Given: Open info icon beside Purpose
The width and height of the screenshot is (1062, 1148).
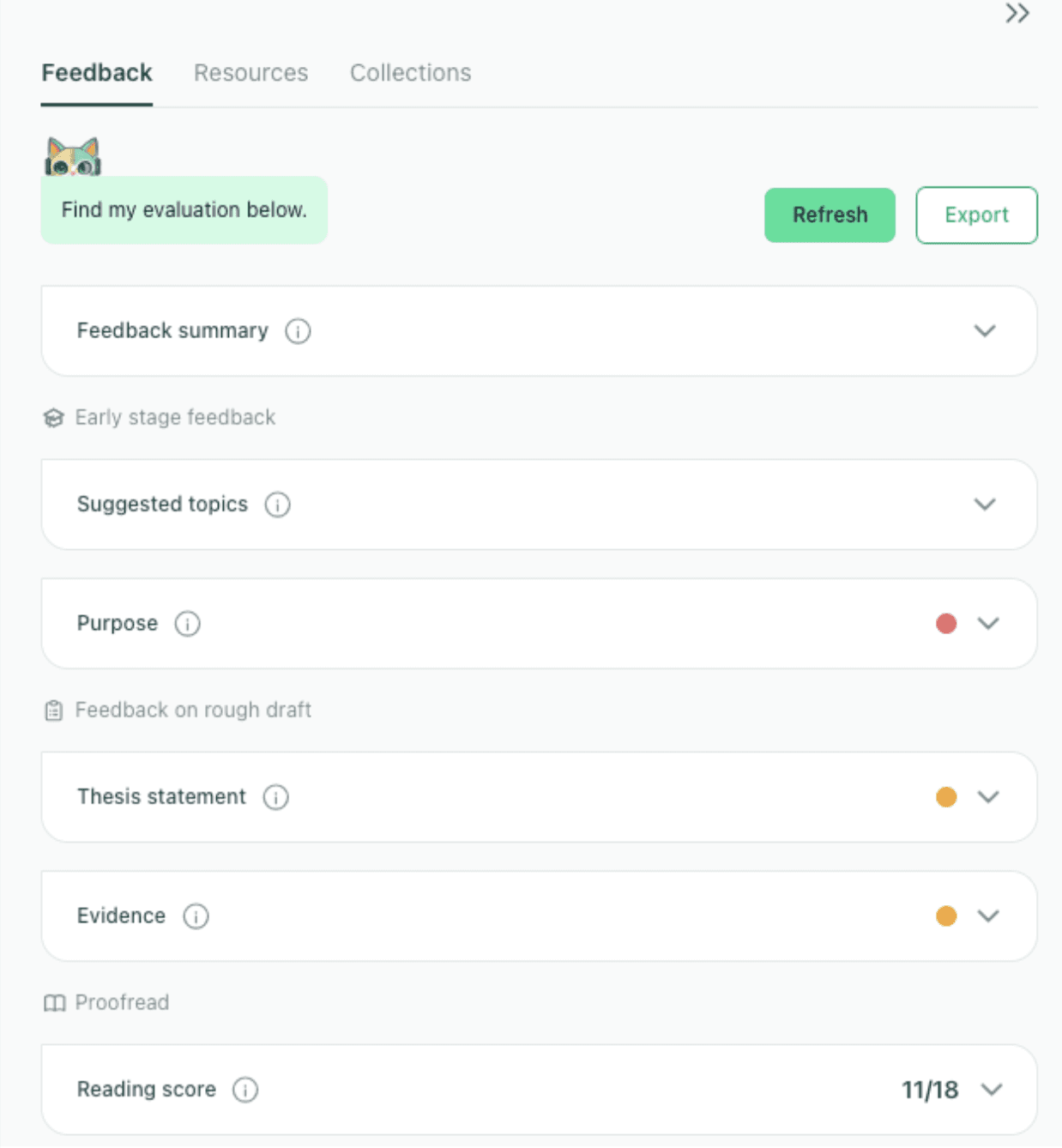Looking at the screenshot, I should 187,624.
